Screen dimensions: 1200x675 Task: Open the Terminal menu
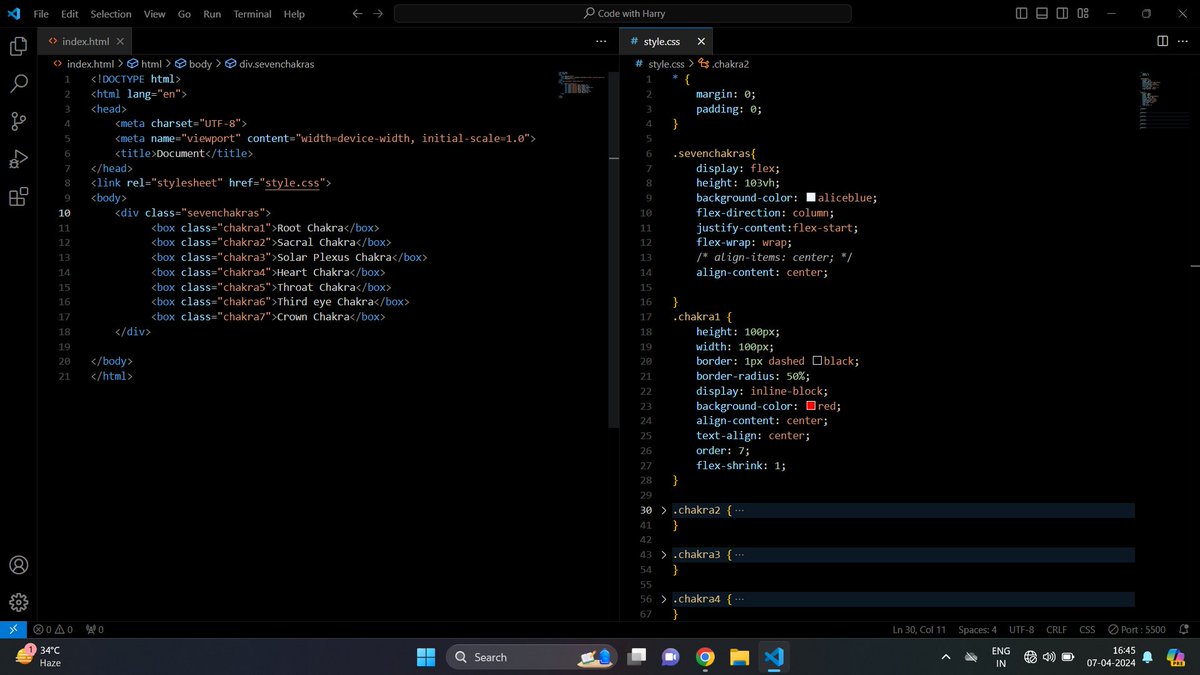[252, 14]
